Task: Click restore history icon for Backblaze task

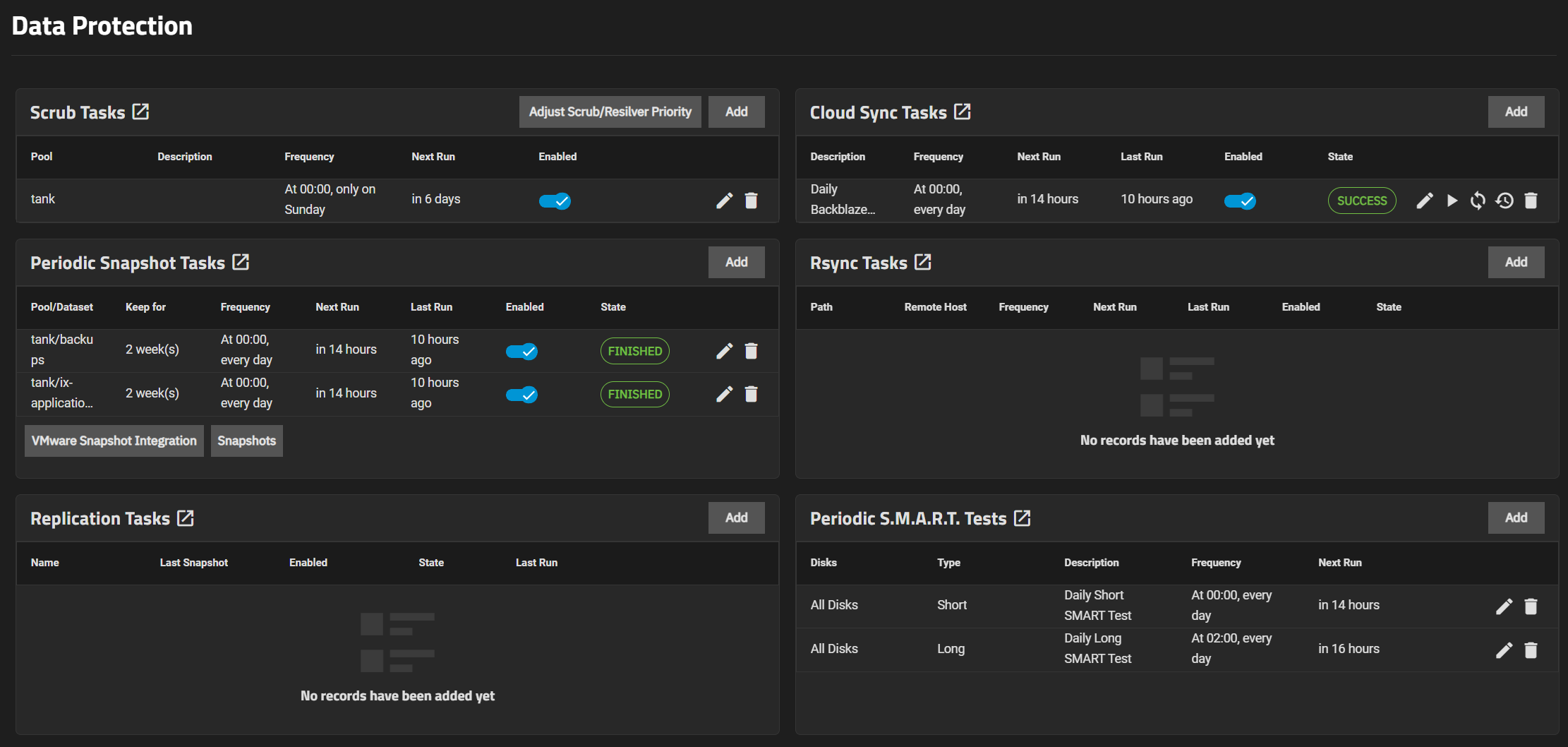Action: 1504,201
